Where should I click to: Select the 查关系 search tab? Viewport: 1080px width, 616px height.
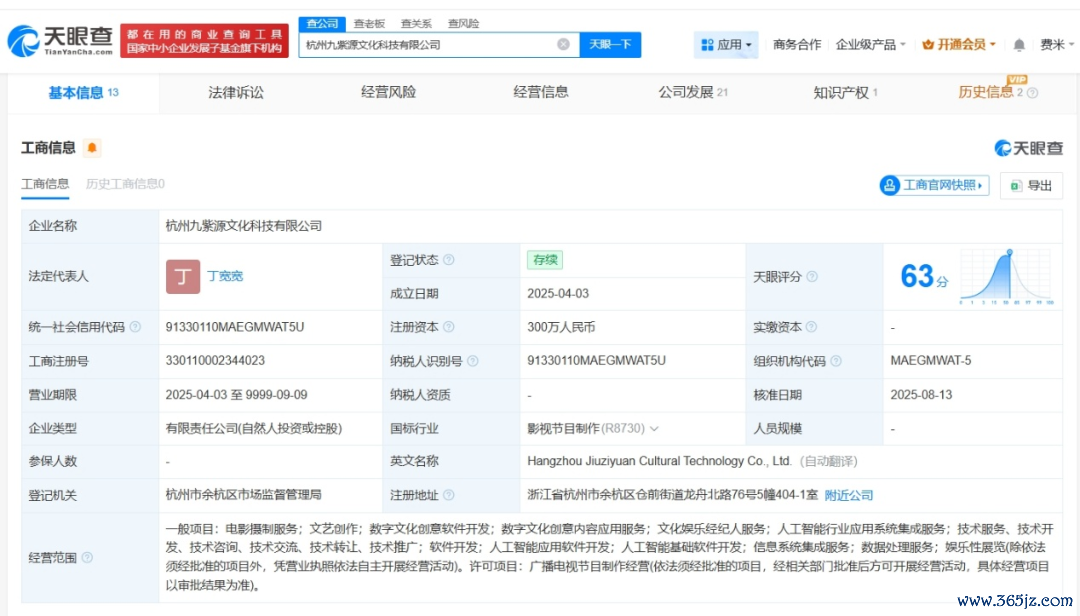(416, 23)
